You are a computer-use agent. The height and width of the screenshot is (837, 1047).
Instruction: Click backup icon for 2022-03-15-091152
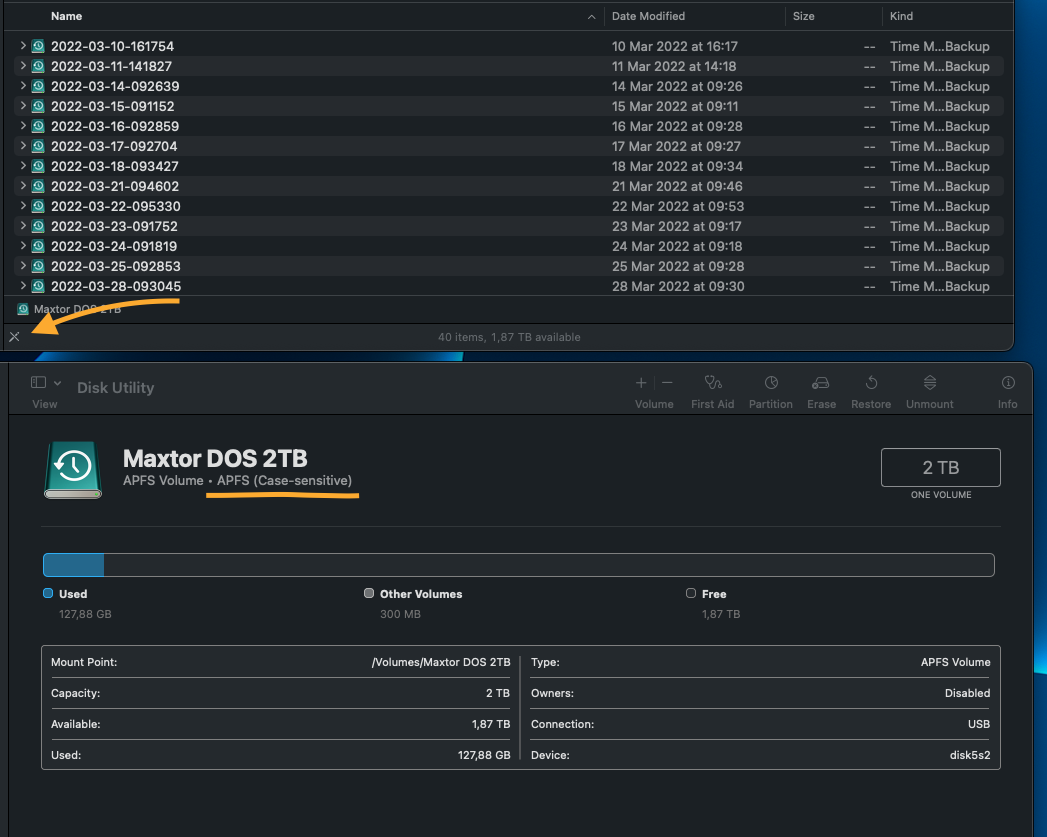click(38, 106)
